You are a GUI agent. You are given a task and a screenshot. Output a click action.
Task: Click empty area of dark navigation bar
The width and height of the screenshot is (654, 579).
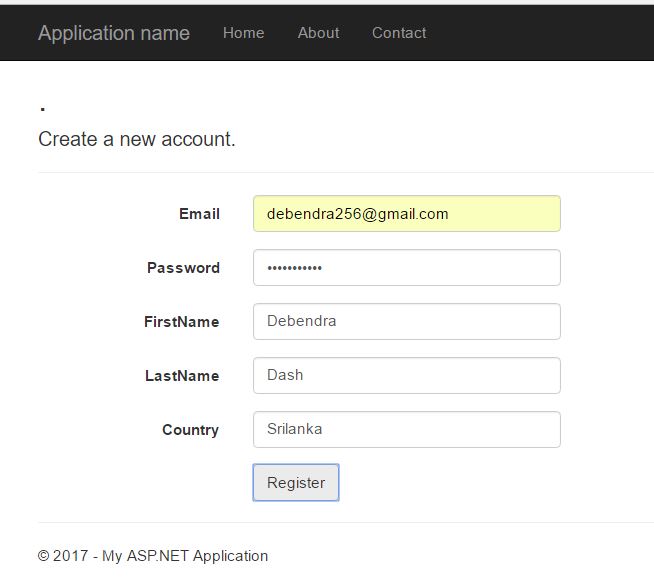pos(540,33)
